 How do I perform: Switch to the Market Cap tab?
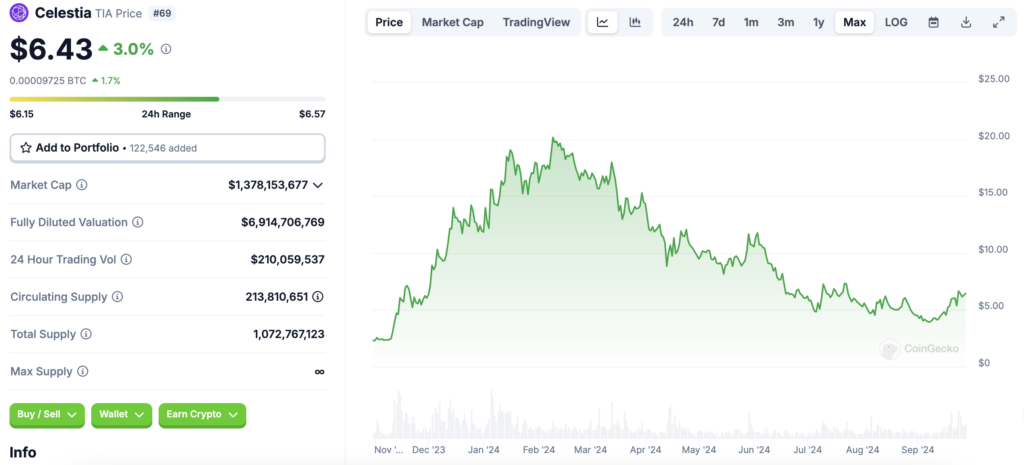(x=452, y=22)
